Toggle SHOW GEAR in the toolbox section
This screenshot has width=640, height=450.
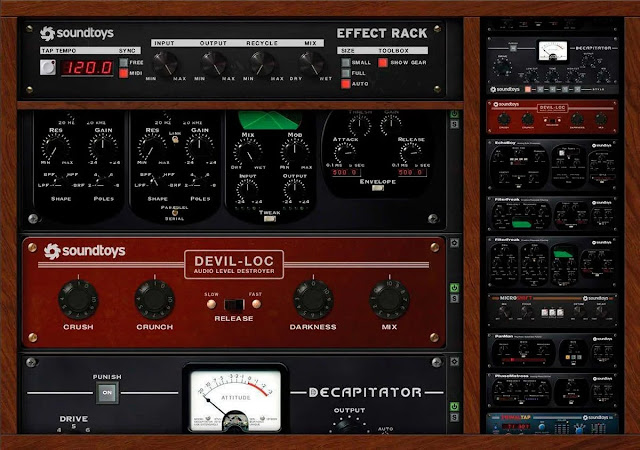point(383,62)
